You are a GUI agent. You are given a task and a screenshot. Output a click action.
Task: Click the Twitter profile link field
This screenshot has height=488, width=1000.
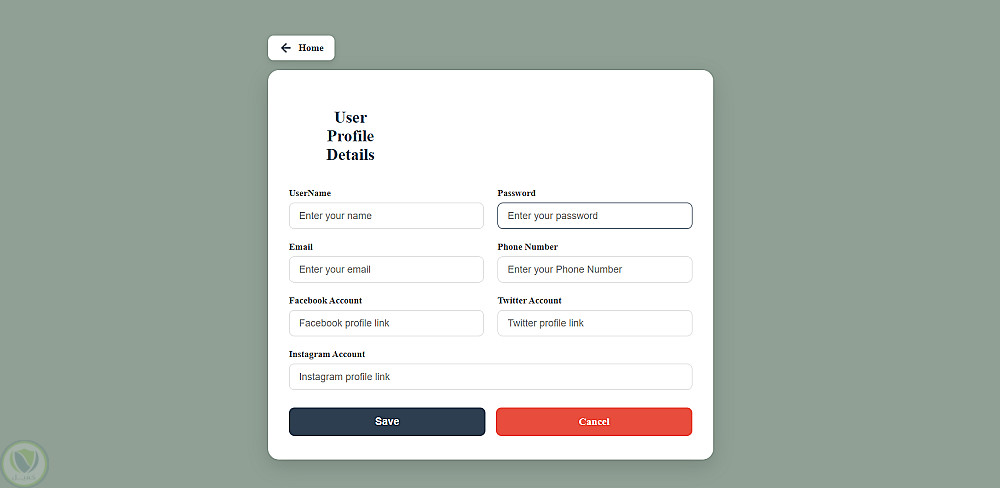pyautogui.click(x=595, y=323)
